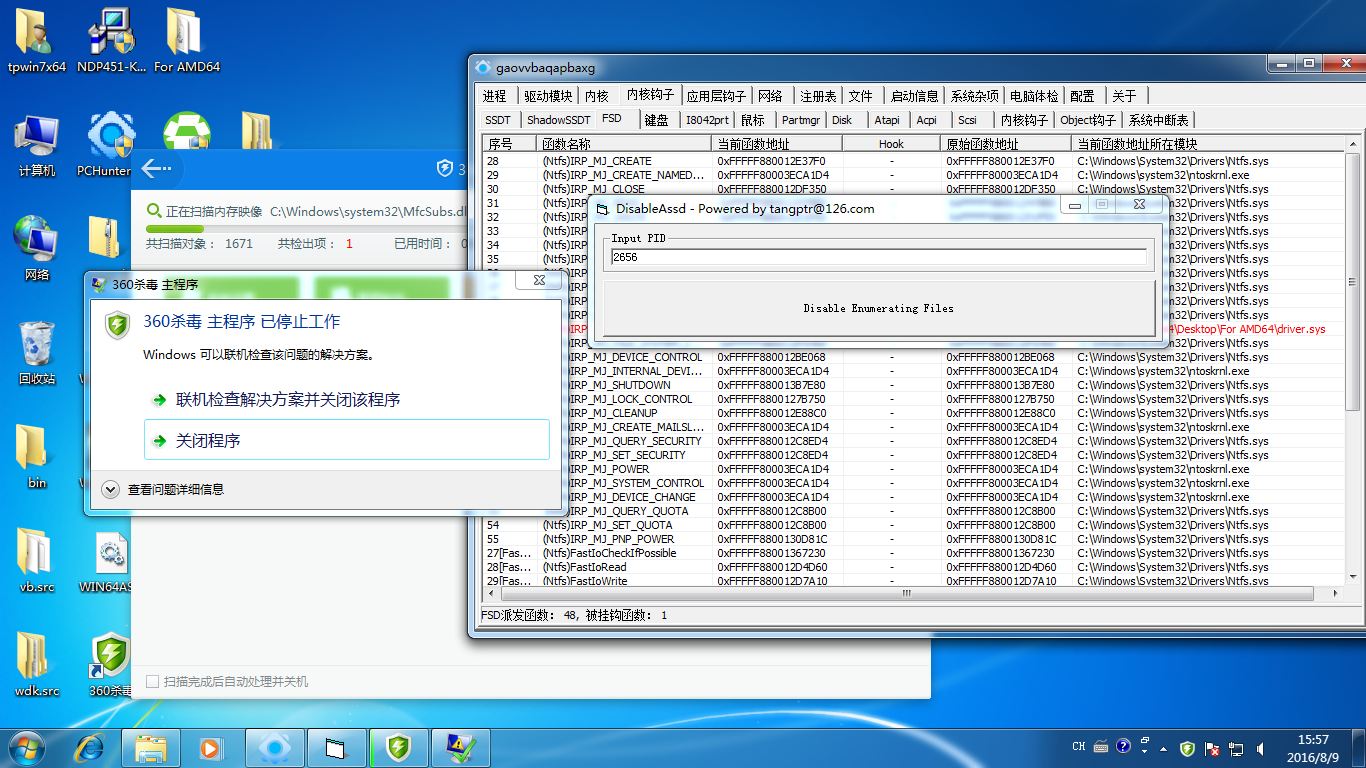The width and height of the screenshot is (1366, 768).
Task: Switch to 驱动模块 tab
Action: click(x=548, y=96)
